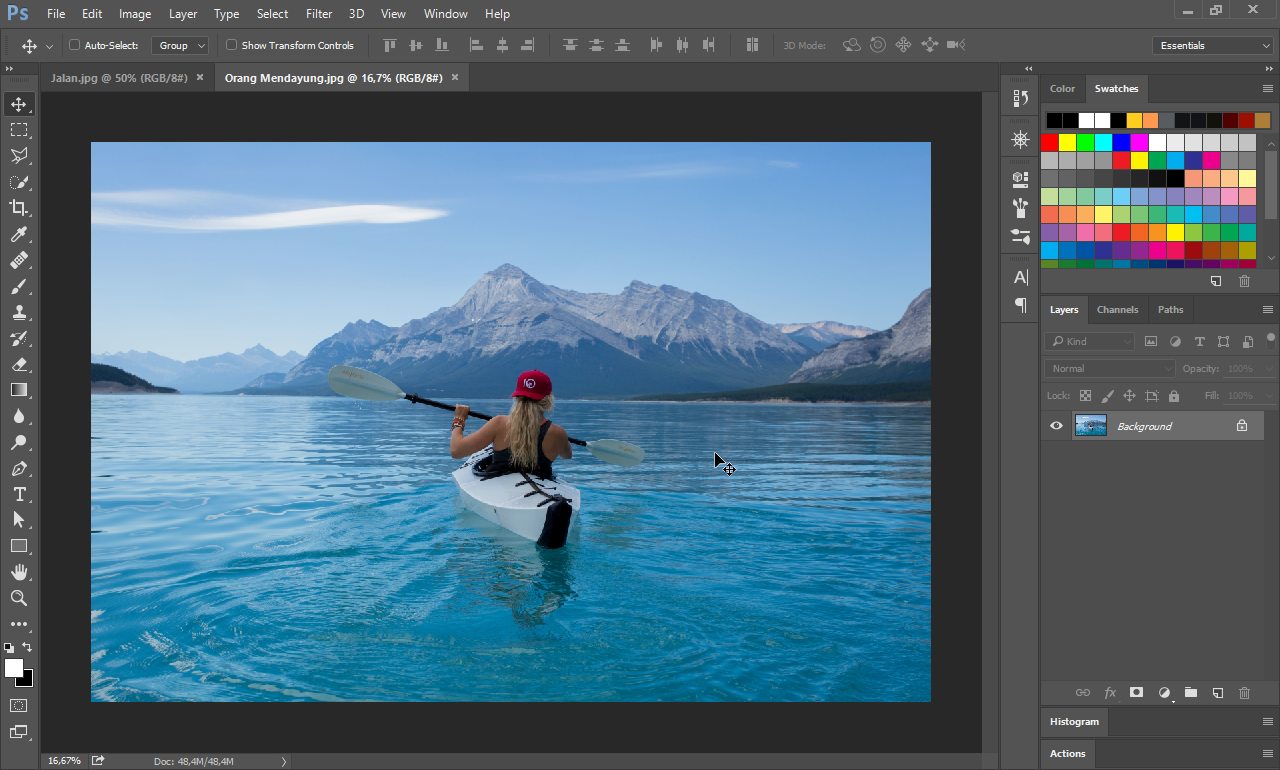Switch to the Jalan.jpg document tab
This screenshot has width=1280, height=770.
(119, 77)
